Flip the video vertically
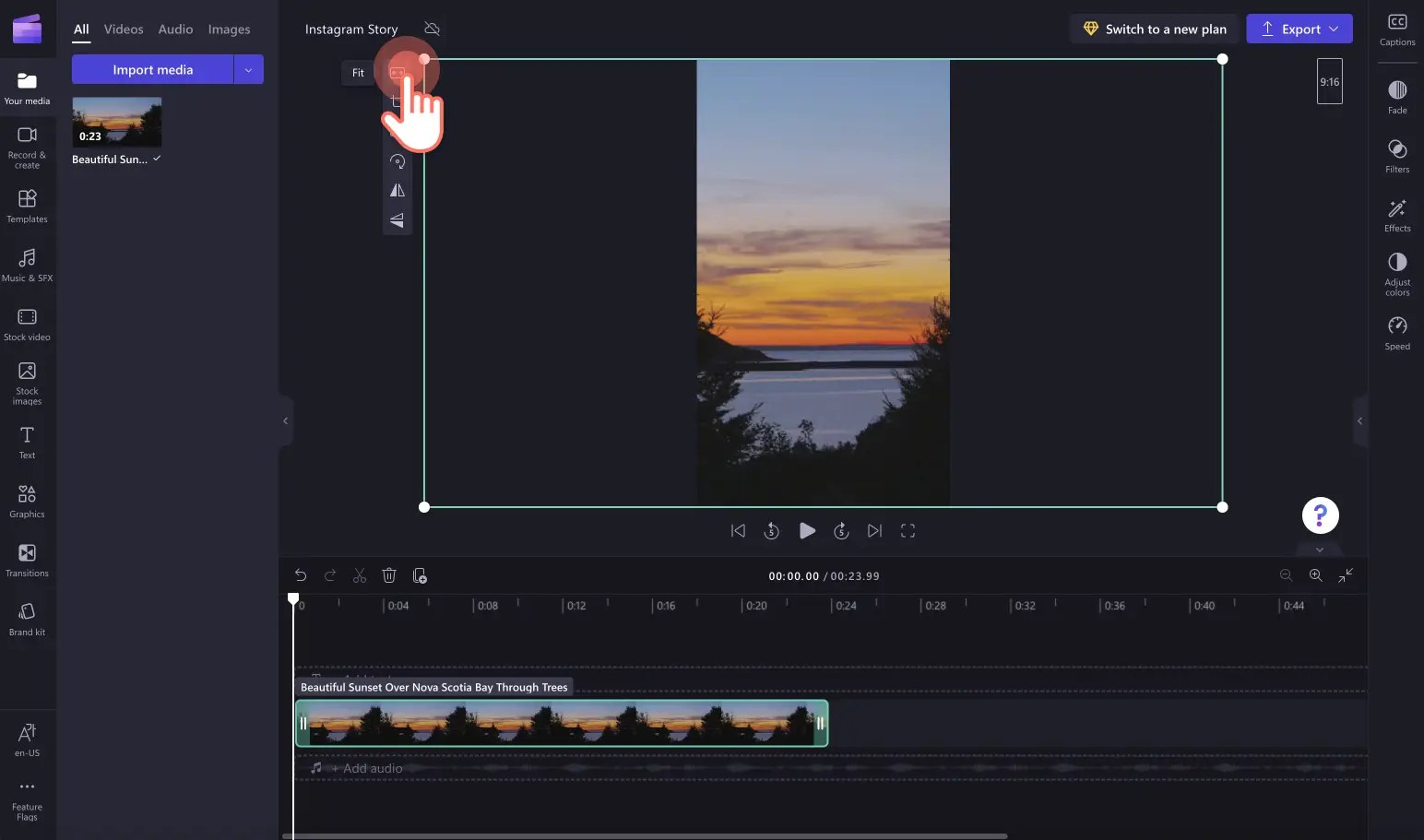 (398, 219)
